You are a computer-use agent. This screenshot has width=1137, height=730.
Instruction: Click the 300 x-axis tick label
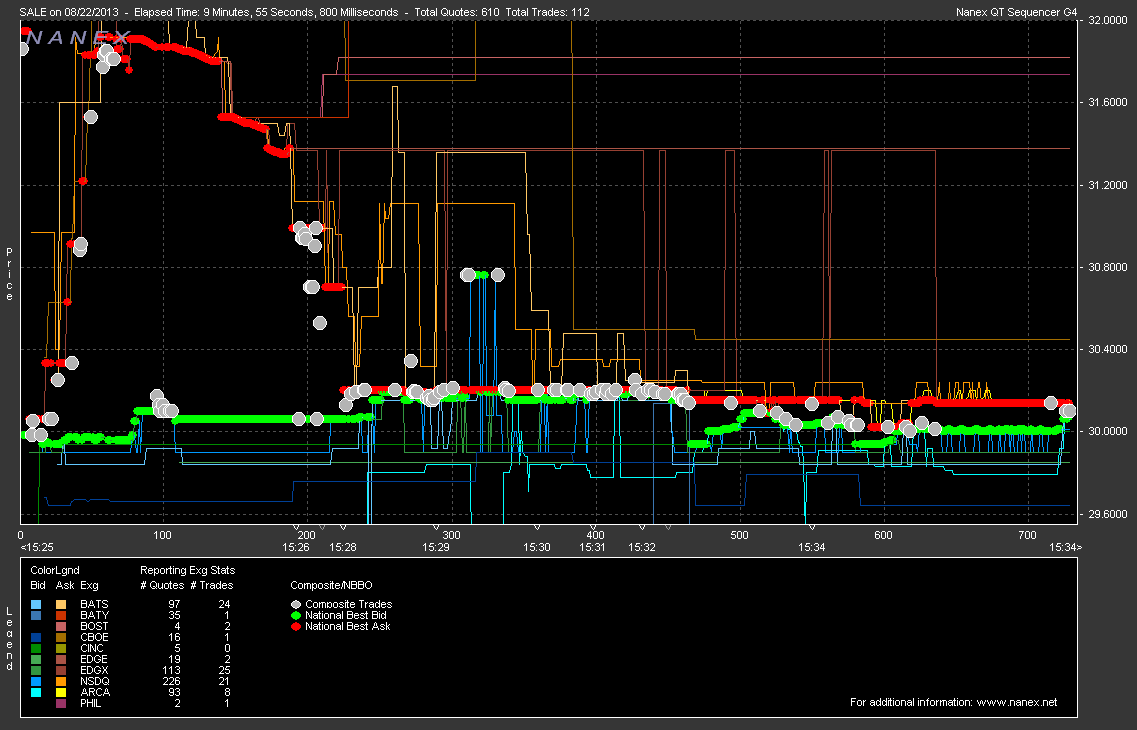(451, 535)
